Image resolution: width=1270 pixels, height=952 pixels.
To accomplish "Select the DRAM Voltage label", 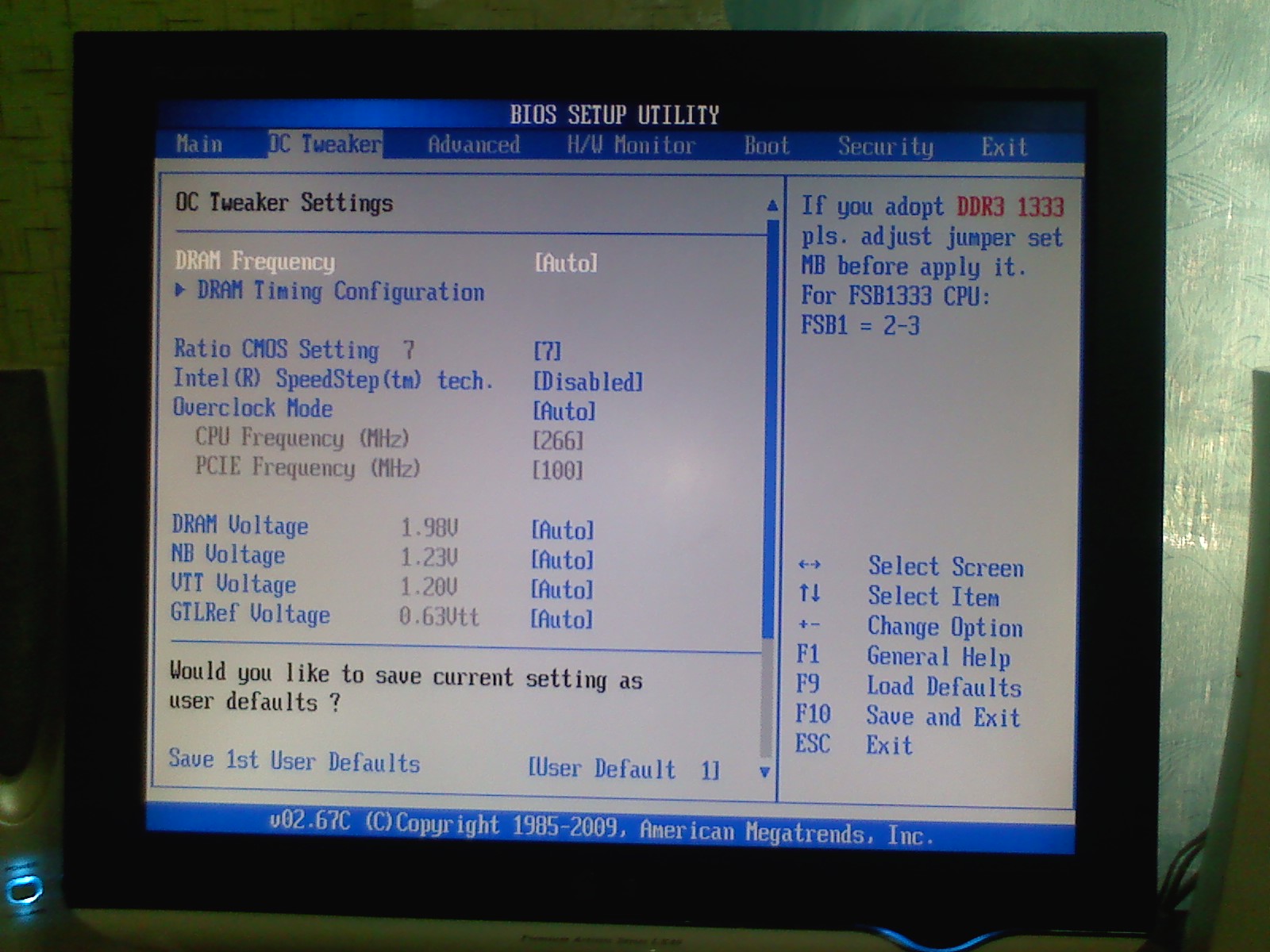I will click(240, 525).
